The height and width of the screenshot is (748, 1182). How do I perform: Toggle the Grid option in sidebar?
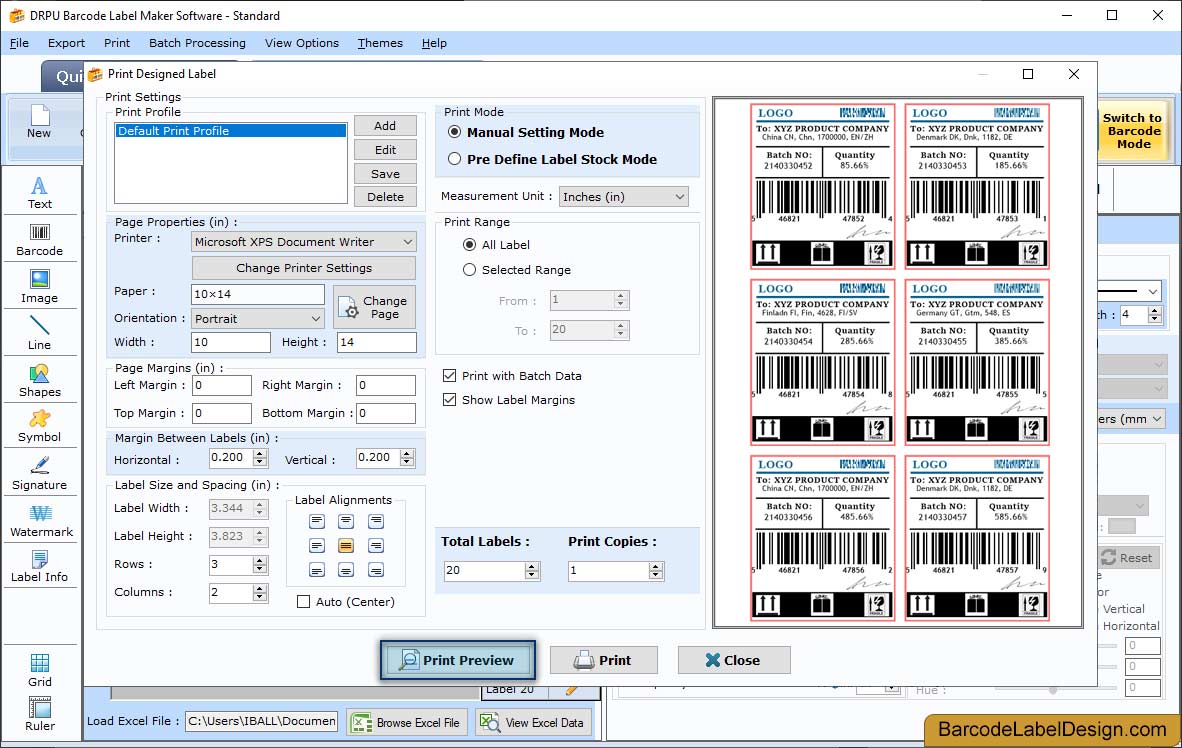pyautogui.click(x=39, y=670)
